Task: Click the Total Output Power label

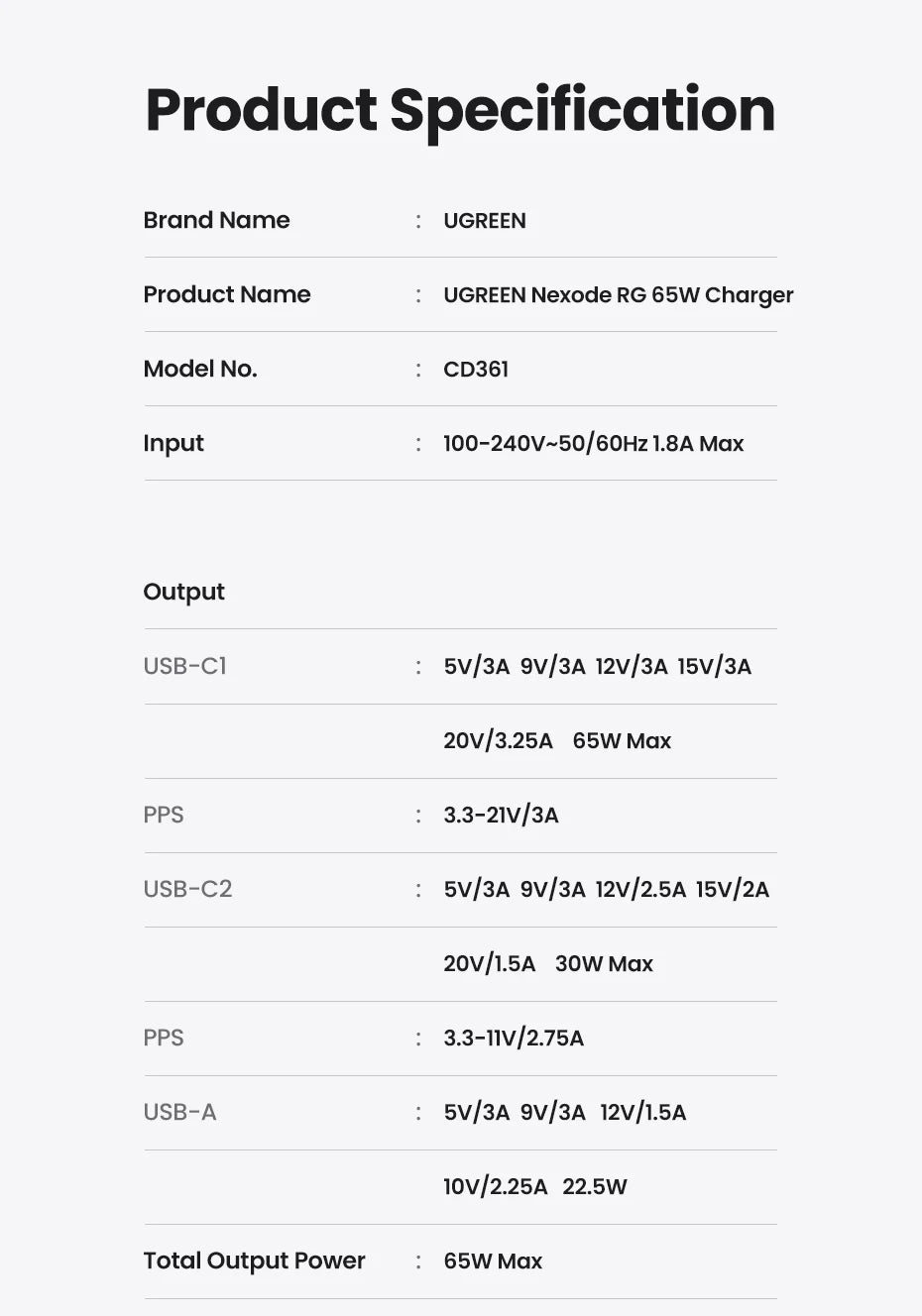Action: pos(254,1261)
